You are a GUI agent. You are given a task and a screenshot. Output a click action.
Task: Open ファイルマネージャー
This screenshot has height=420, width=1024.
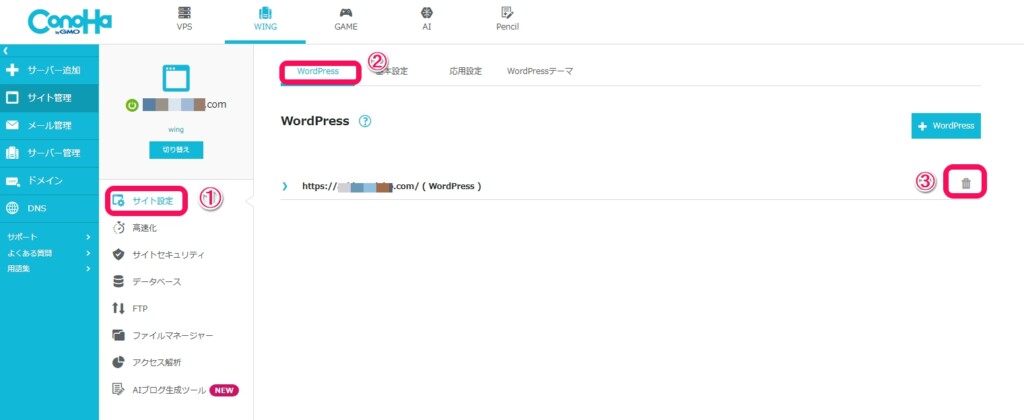(x=163, y=336)
